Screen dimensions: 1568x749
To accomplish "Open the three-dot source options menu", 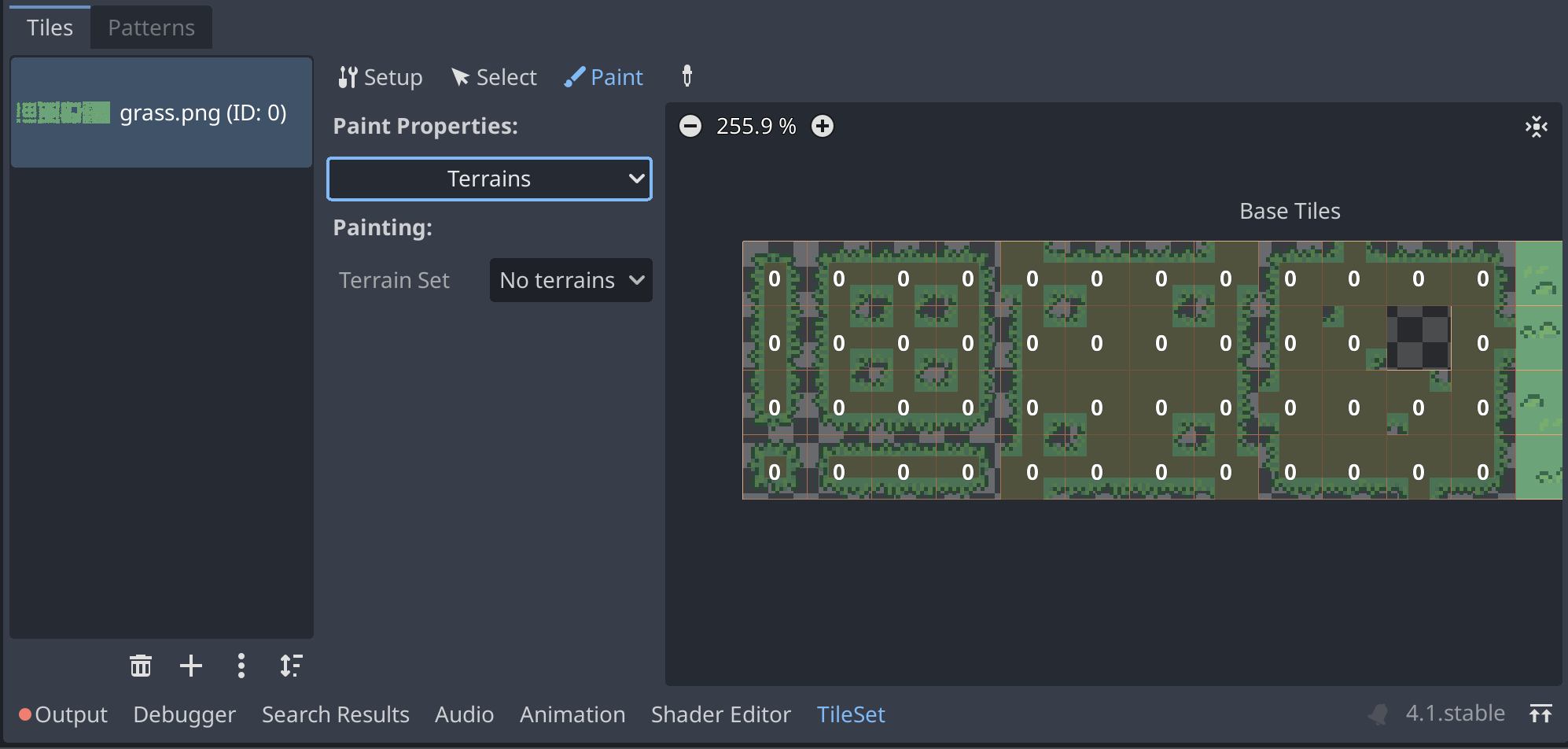I will pos(241,666).
